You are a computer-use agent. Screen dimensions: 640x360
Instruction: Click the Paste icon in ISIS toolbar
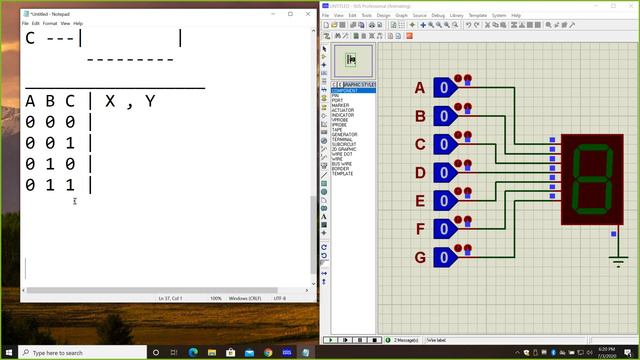503,25
